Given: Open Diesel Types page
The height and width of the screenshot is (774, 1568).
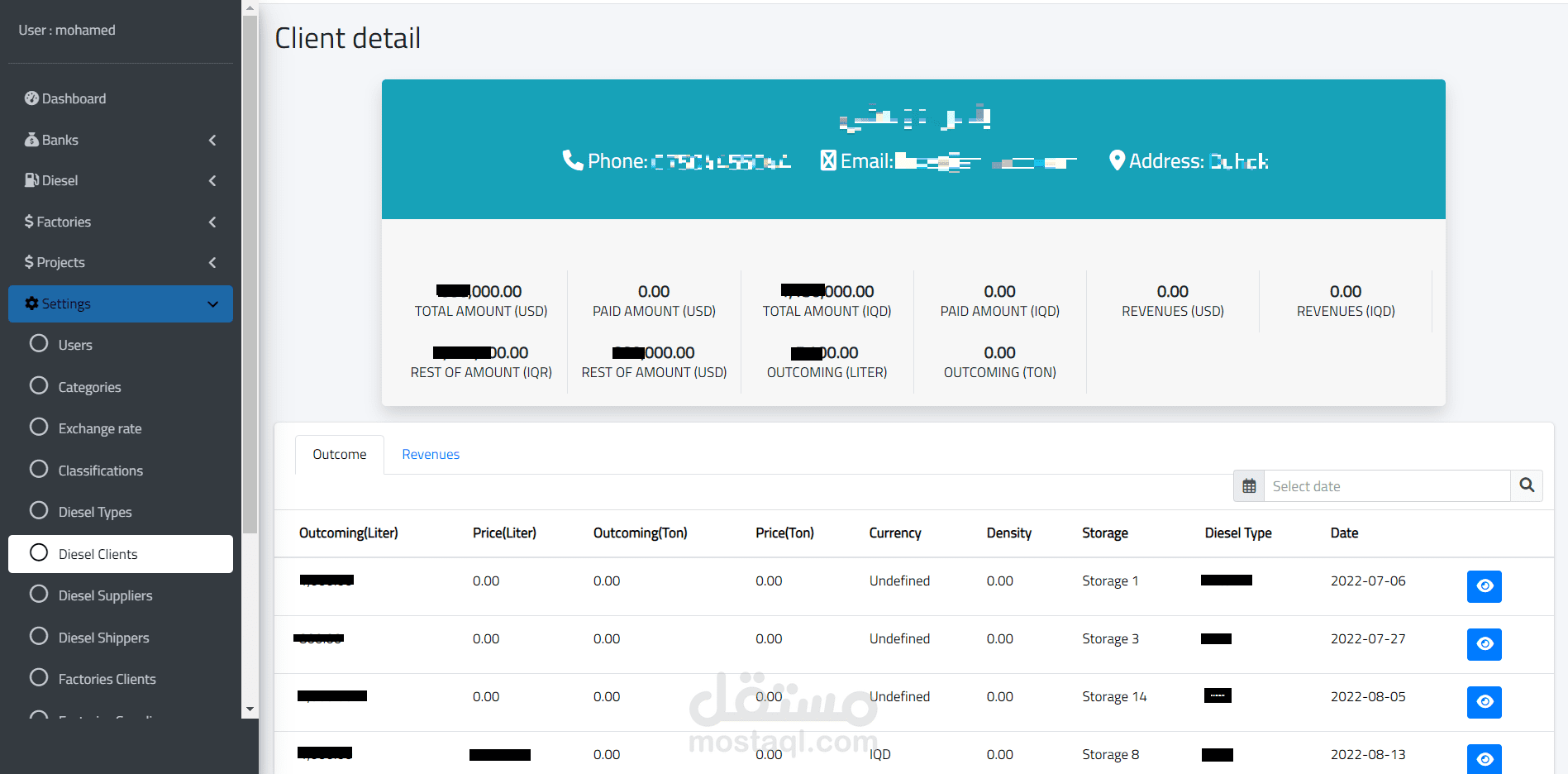Looking at the screenshot, I should point(121,512).
